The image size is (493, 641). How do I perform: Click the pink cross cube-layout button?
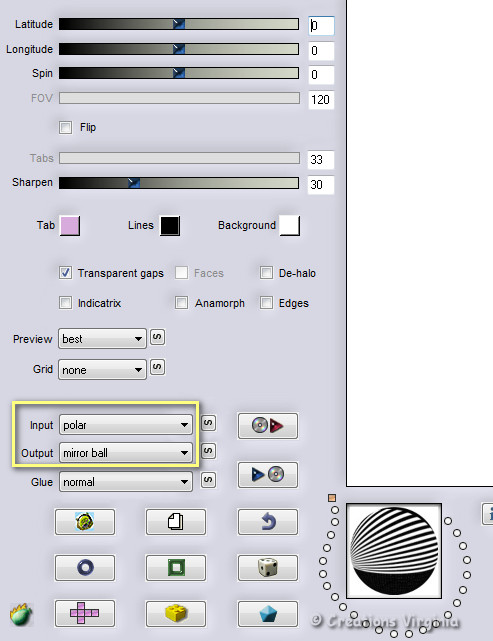[x=85, y=613]
